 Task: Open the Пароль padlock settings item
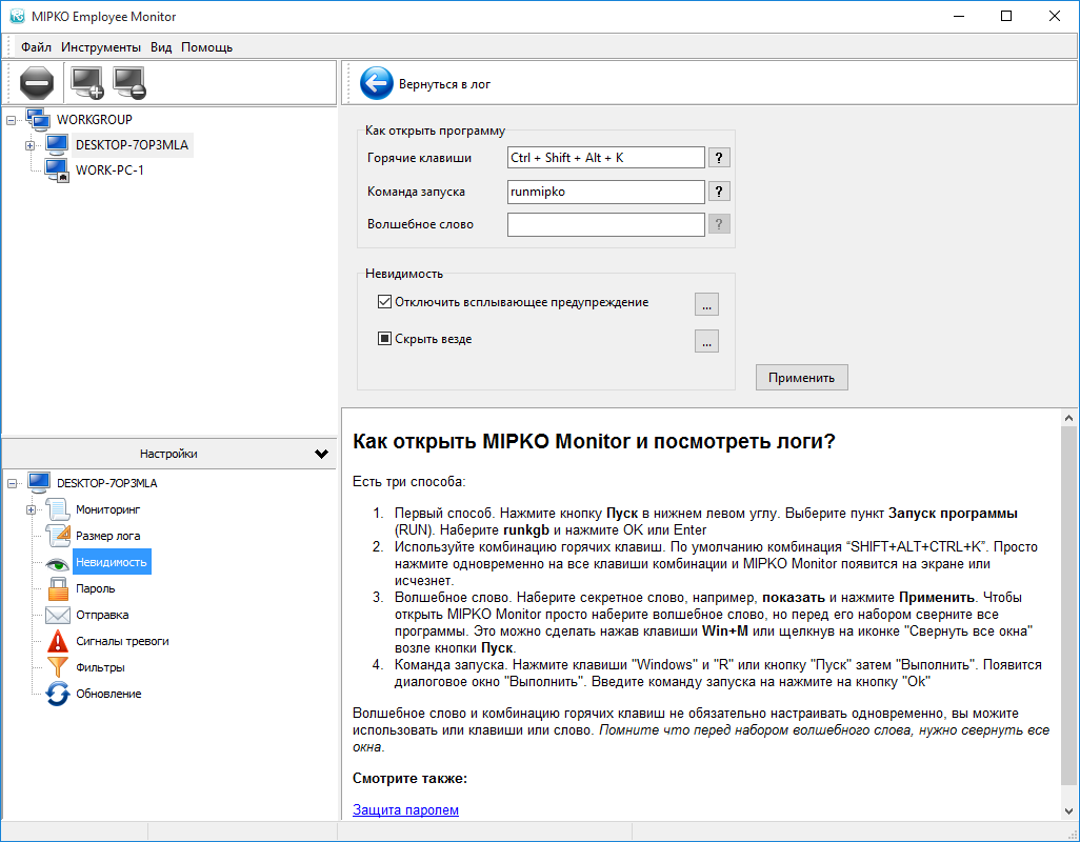pyautogui.click(x=95, y=589)
